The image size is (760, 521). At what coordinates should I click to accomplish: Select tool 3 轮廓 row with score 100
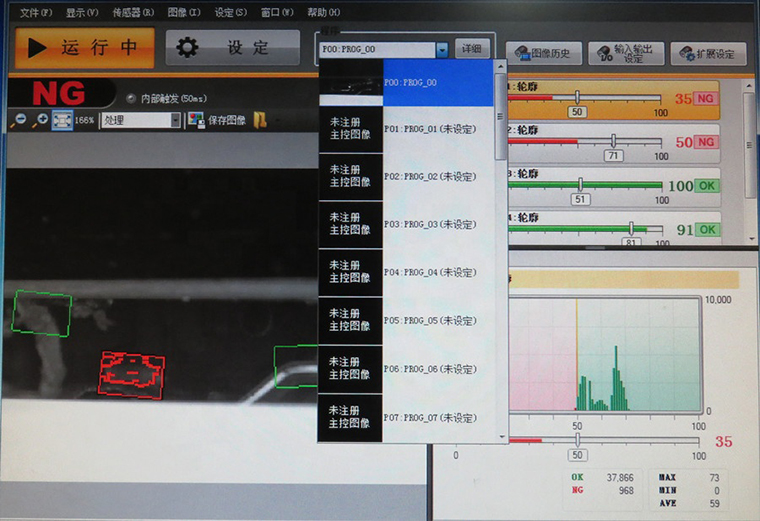614,188
